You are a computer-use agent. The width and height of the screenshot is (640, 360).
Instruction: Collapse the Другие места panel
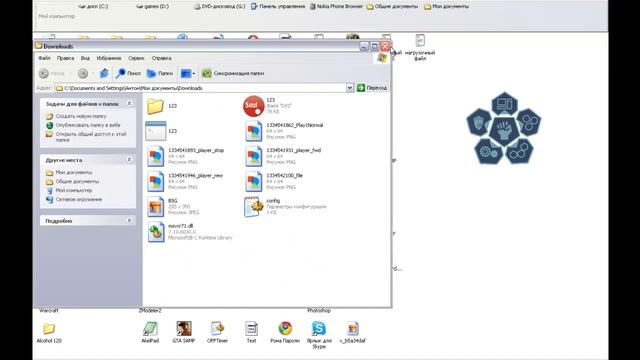[x=129, y=160]
